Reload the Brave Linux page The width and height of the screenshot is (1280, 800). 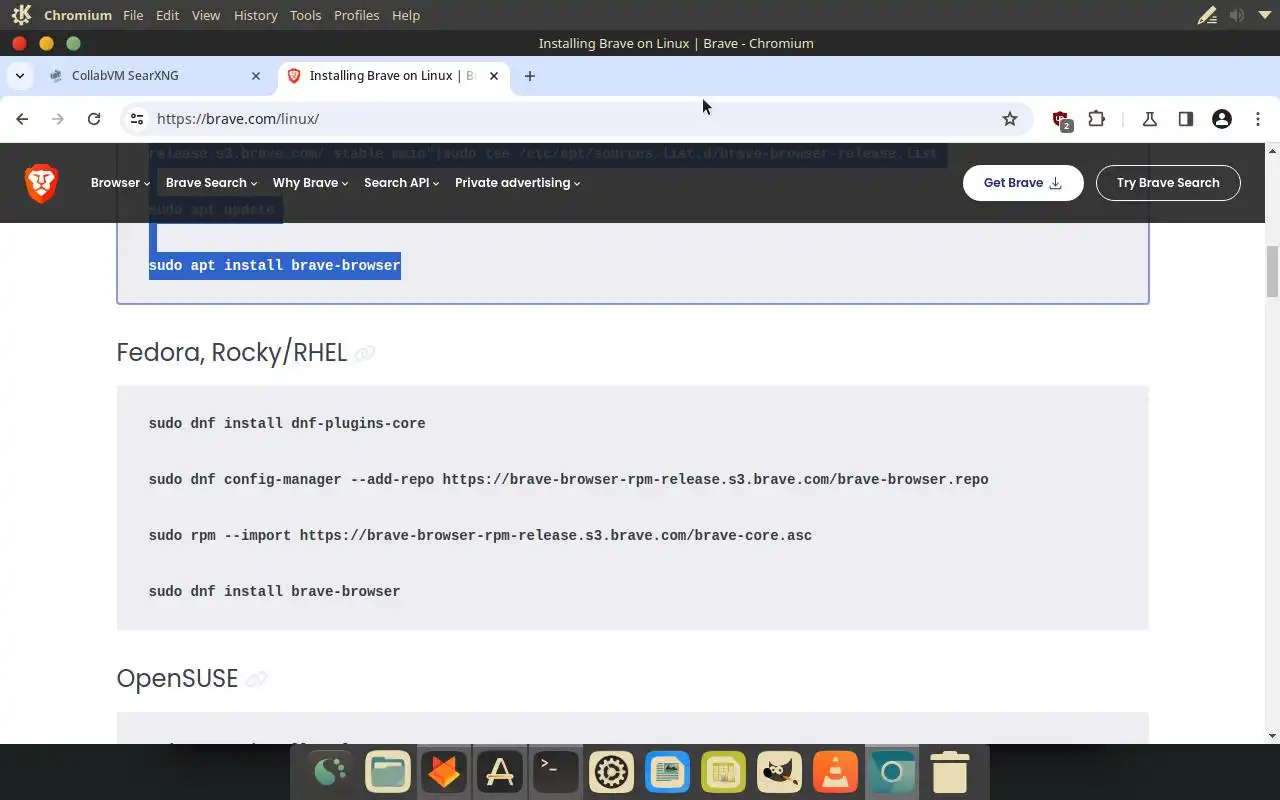(x=94, y=119)
